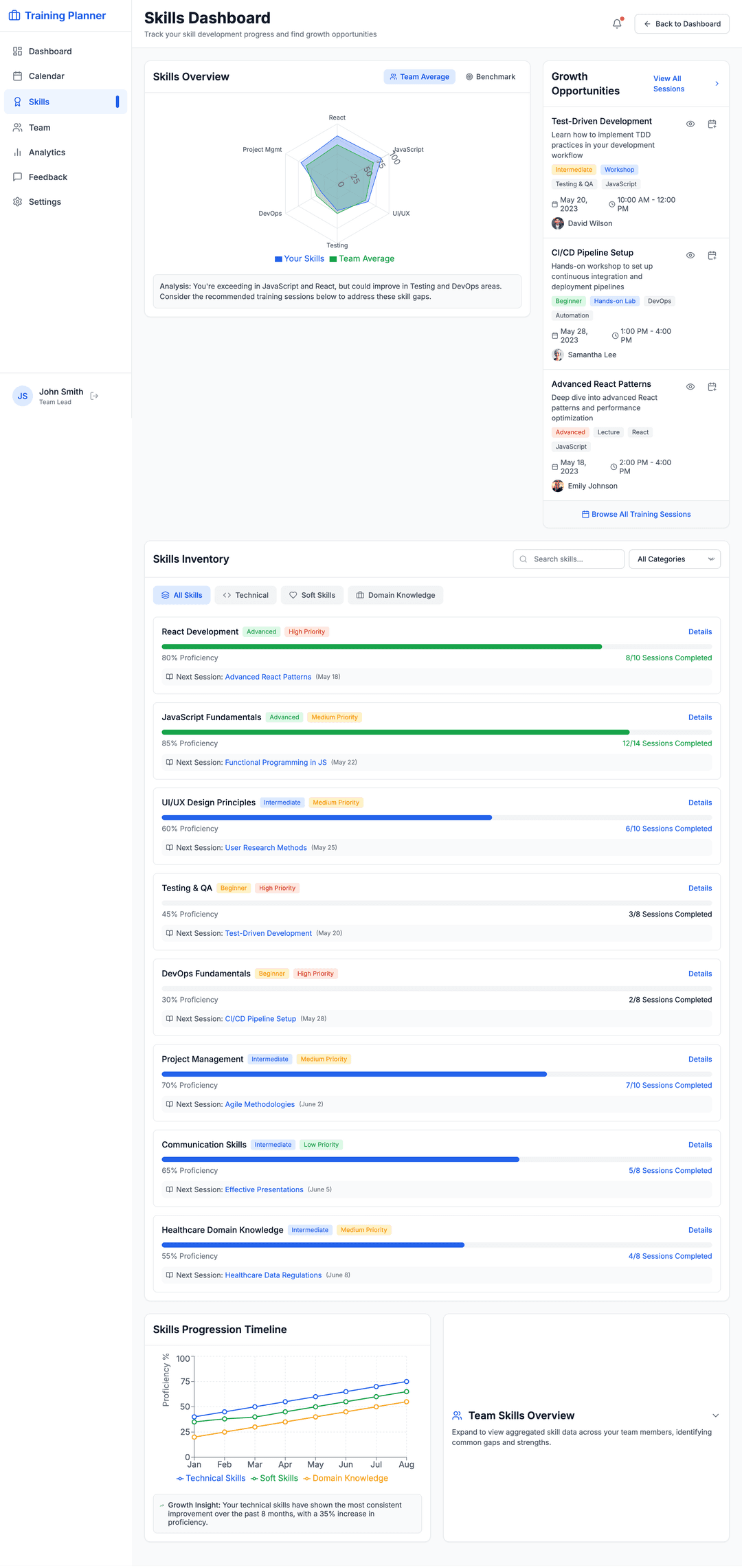
Task: Add Advanced React Patterns to calendar
Action: pos(712,387)
